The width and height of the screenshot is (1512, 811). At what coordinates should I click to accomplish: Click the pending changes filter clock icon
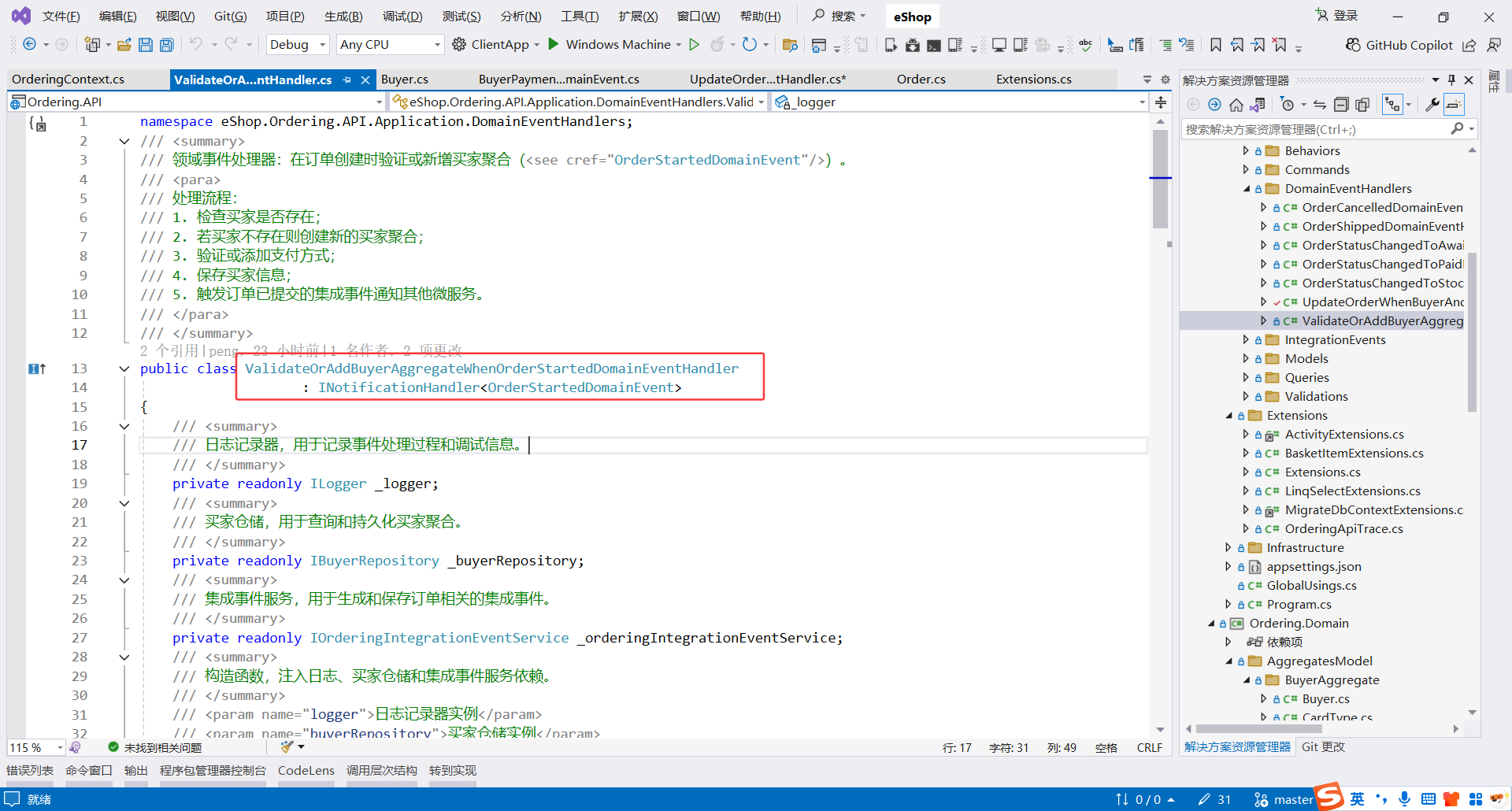[1288, 105]
